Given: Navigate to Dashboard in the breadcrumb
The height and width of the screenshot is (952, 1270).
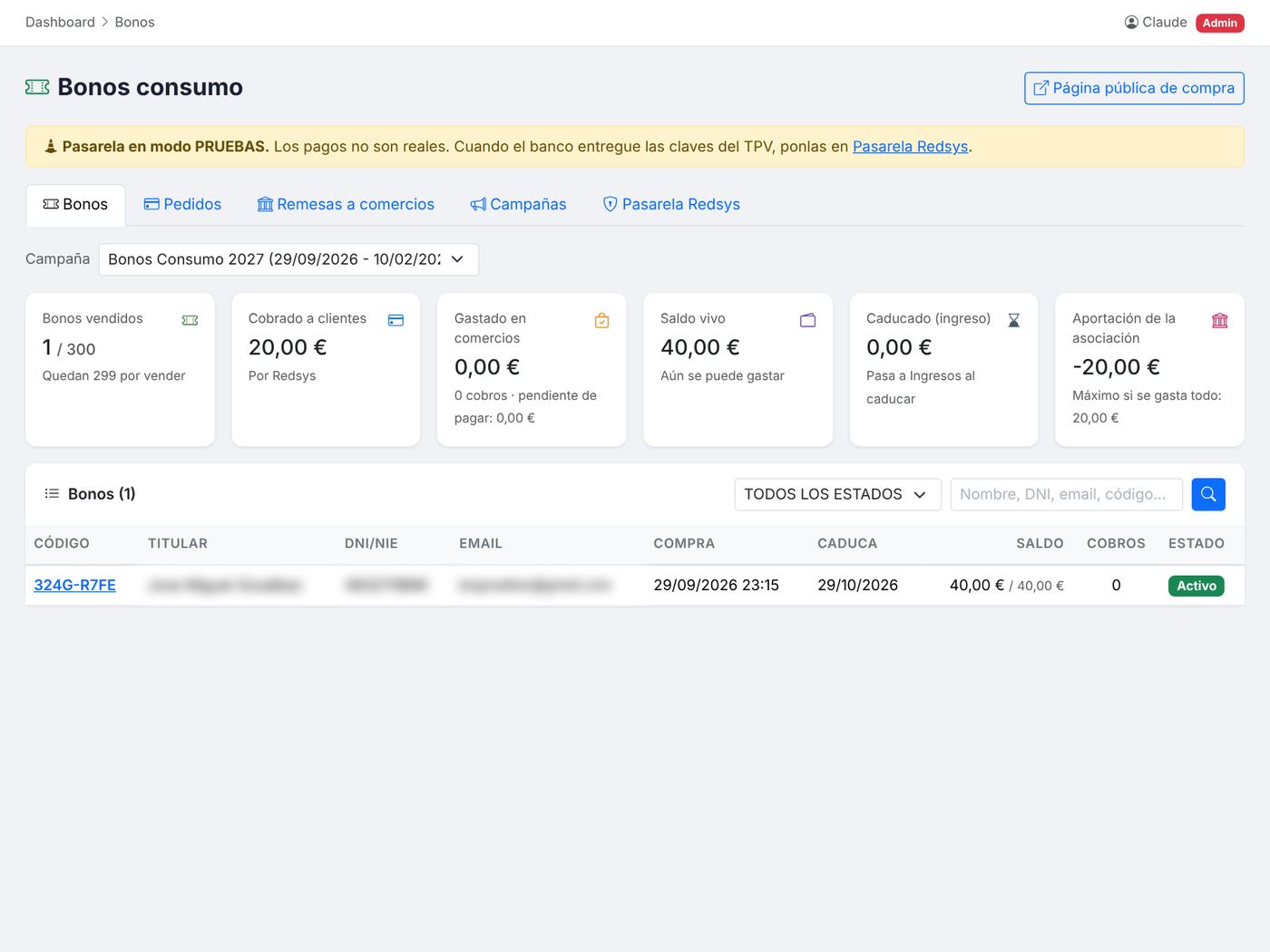Looking at the screenshot, I should tap(60, 23).
